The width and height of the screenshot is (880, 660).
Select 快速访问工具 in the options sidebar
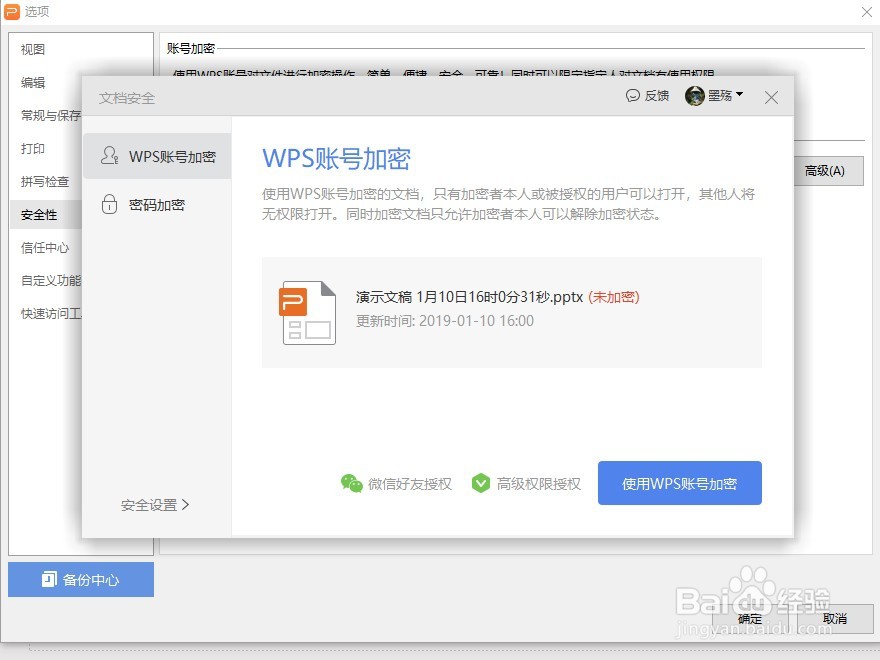pos(51,314)
